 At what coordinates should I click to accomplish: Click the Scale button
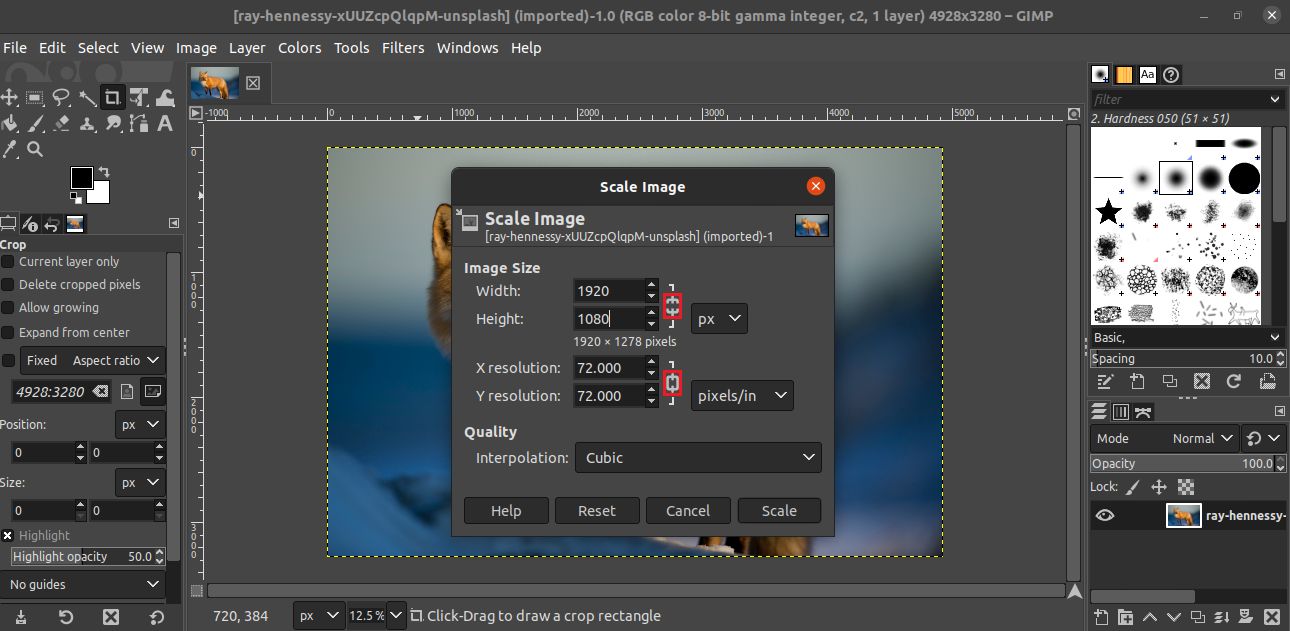pyautogui.click(x=779, y=510)
